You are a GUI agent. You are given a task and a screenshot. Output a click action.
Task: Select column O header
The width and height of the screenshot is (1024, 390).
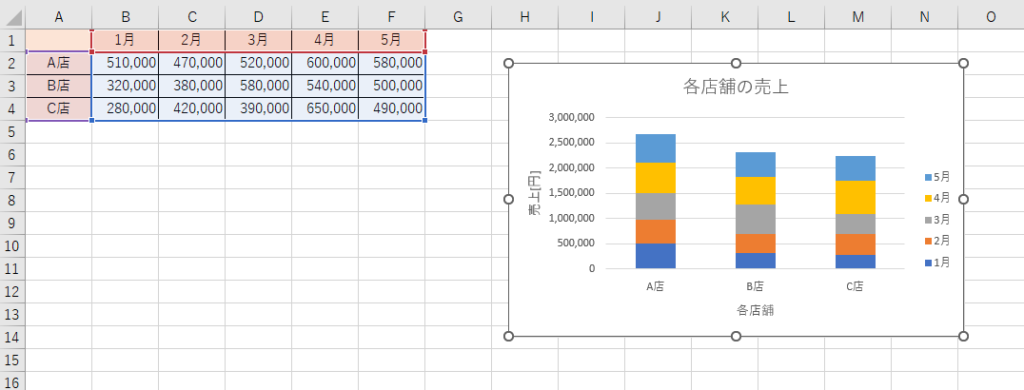click(x=991, y=17)
